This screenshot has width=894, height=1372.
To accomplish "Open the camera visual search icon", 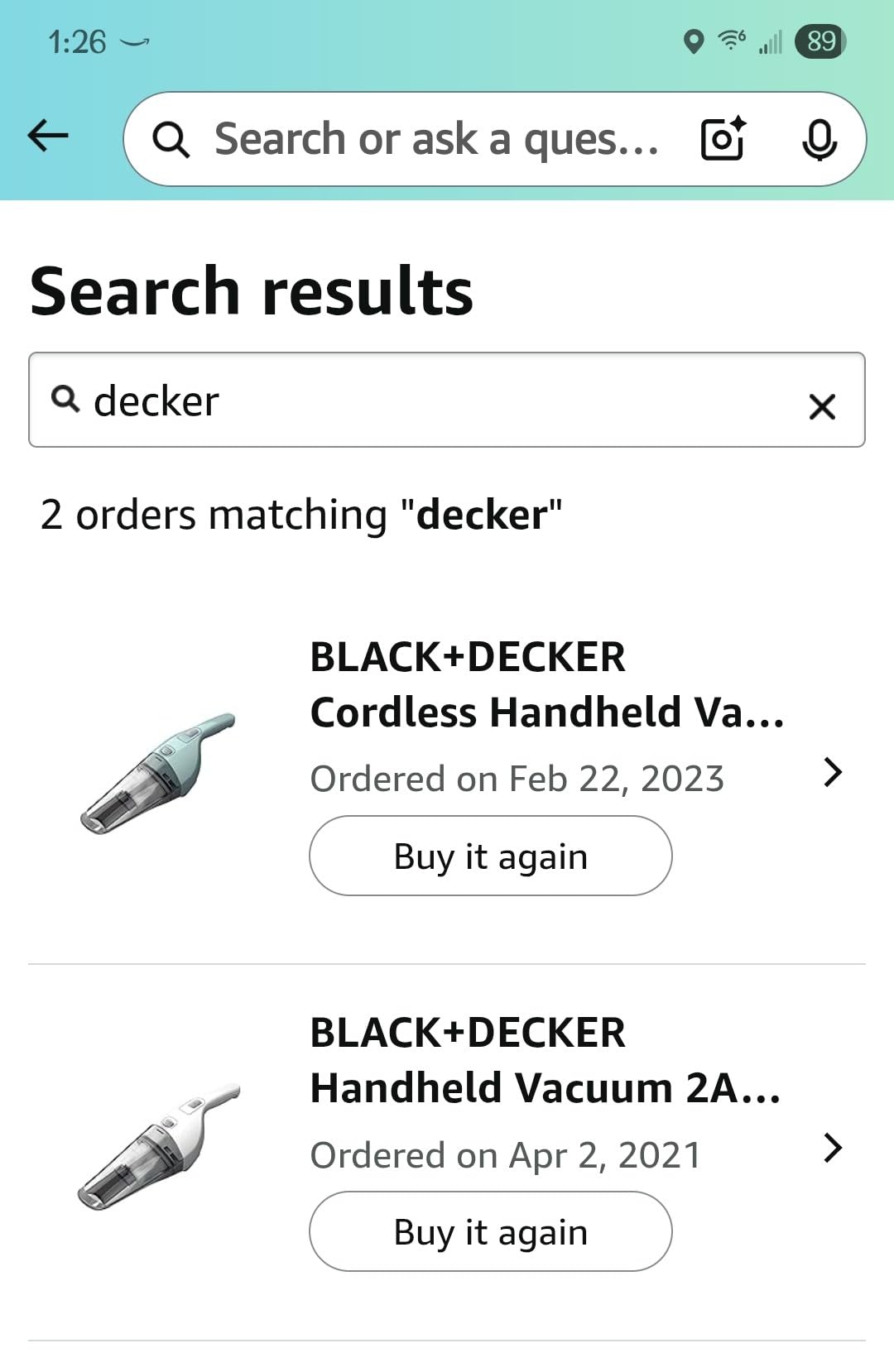I will pyautogui.click(x=721, y=138).
